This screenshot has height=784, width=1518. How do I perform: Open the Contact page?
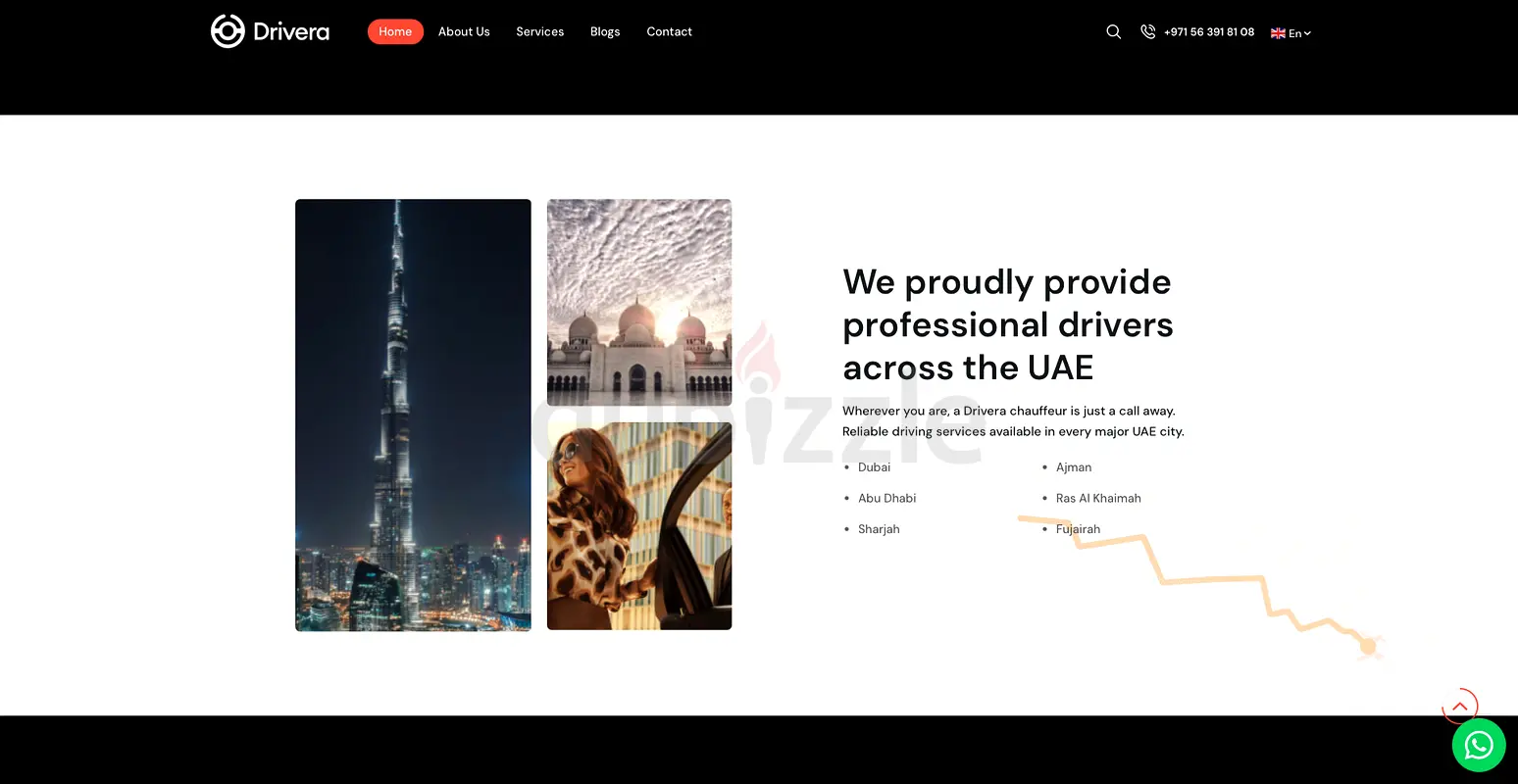(x=669, y=32)
